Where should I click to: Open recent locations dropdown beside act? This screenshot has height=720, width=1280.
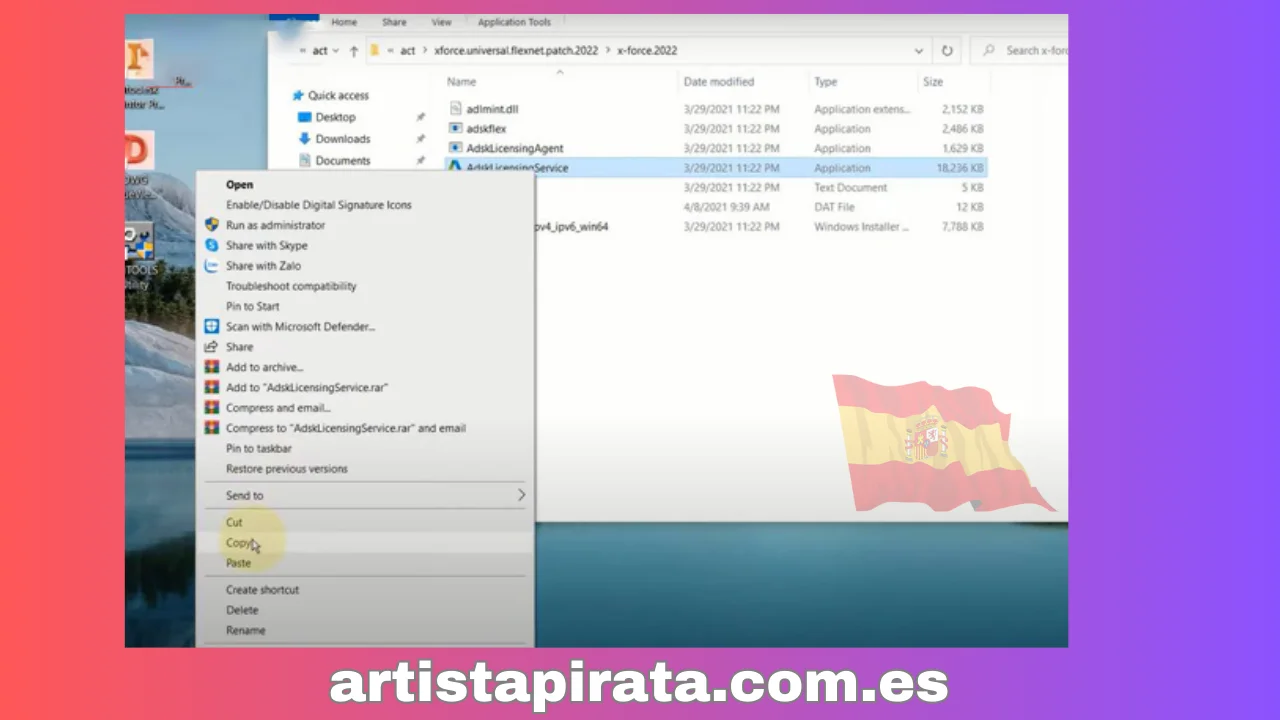pyautogui.click(x=335, y=51)
